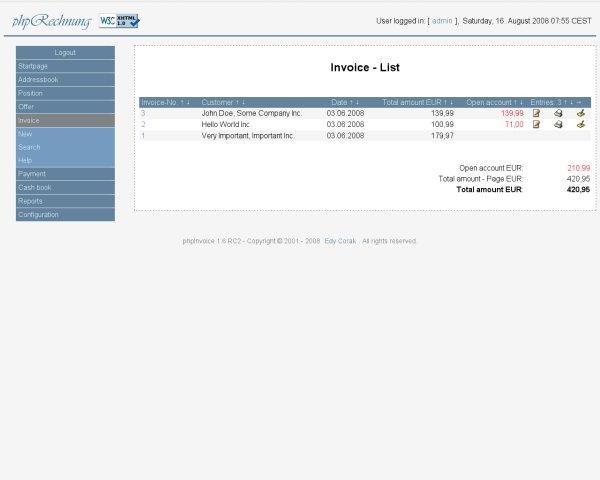
Task: Click payment icon for invoice 3
Action: (x=581, y=113)
